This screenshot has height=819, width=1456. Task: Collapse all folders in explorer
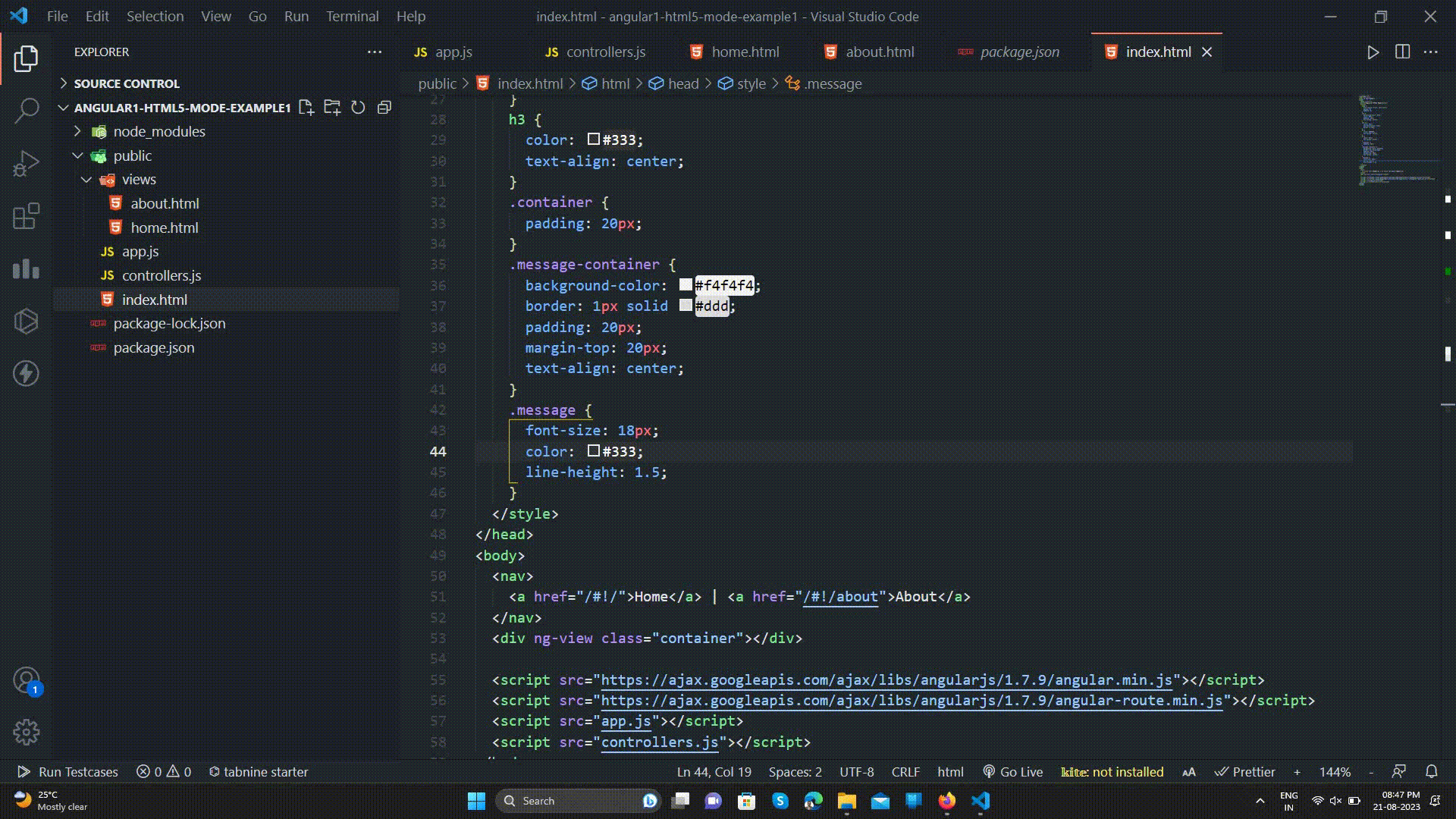384,108
